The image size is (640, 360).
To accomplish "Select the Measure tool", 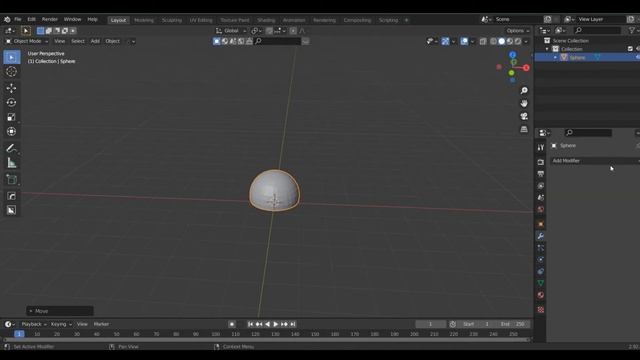I will (x=11, y=163).
